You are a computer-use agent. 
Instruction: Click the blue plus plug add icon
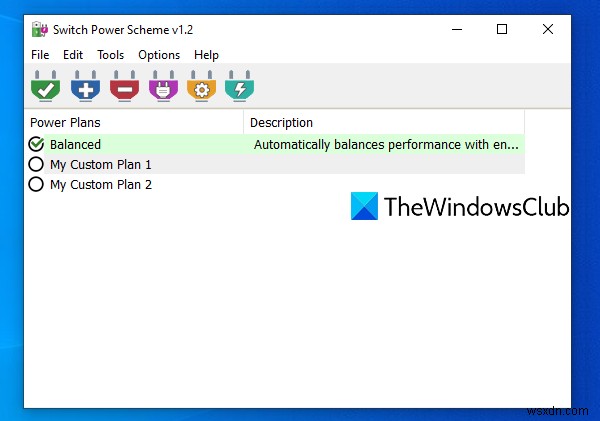pos(85,86)
